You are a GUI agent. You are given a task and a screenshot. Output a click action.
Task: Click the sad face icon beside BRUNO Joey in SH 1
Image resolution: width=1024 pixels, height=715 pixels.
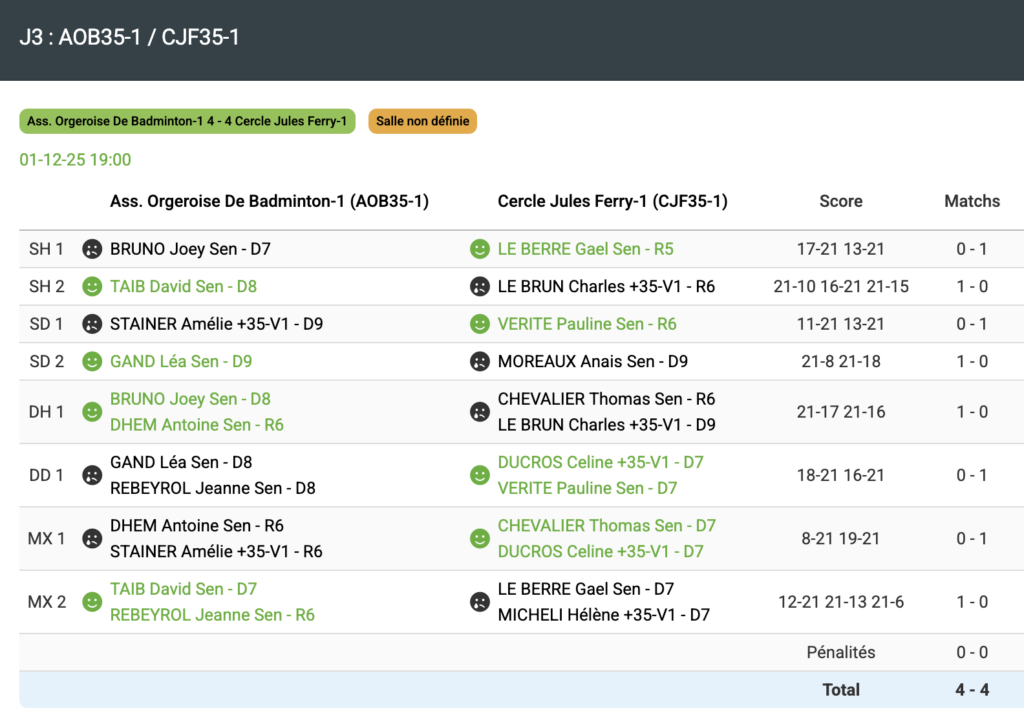pyautogui.click(x=92, y=249)
